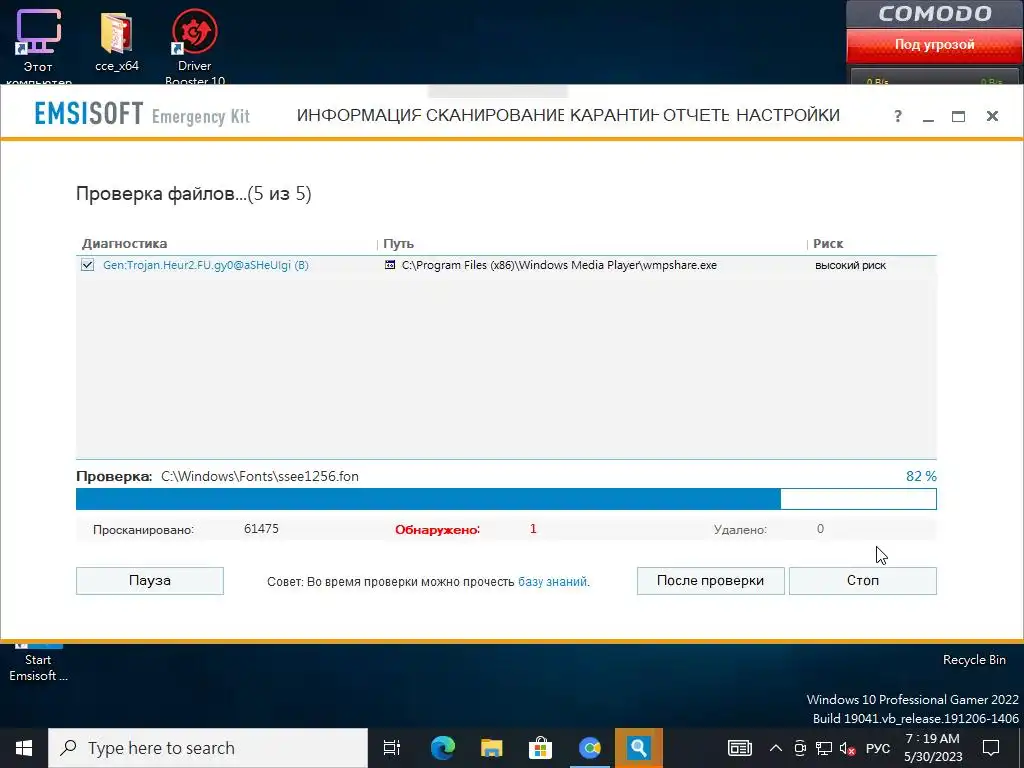
Task: Open the базу знаний link
Action: pyautogui.click(x=552, y=581)
